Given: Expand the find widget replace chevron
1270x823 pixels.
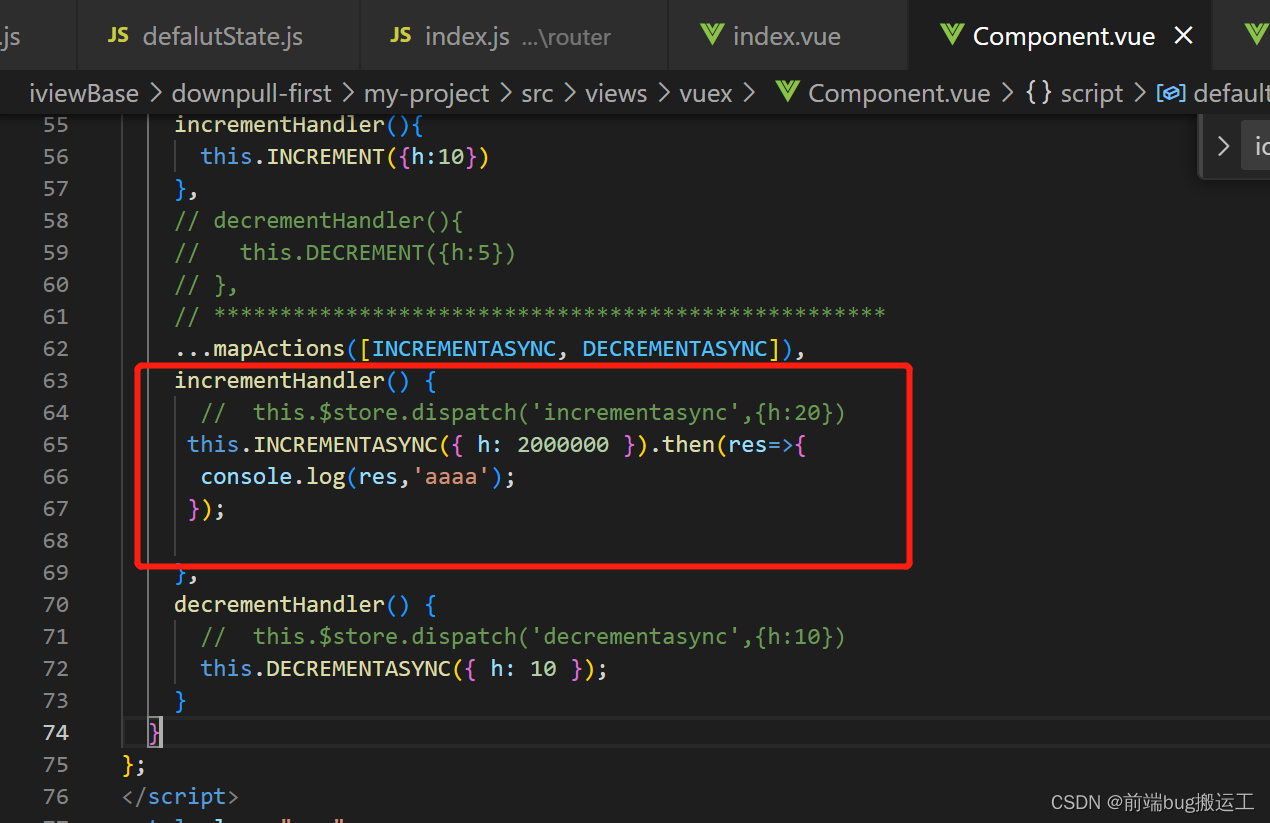Looking at the screenshot, I should [1222, 146].
